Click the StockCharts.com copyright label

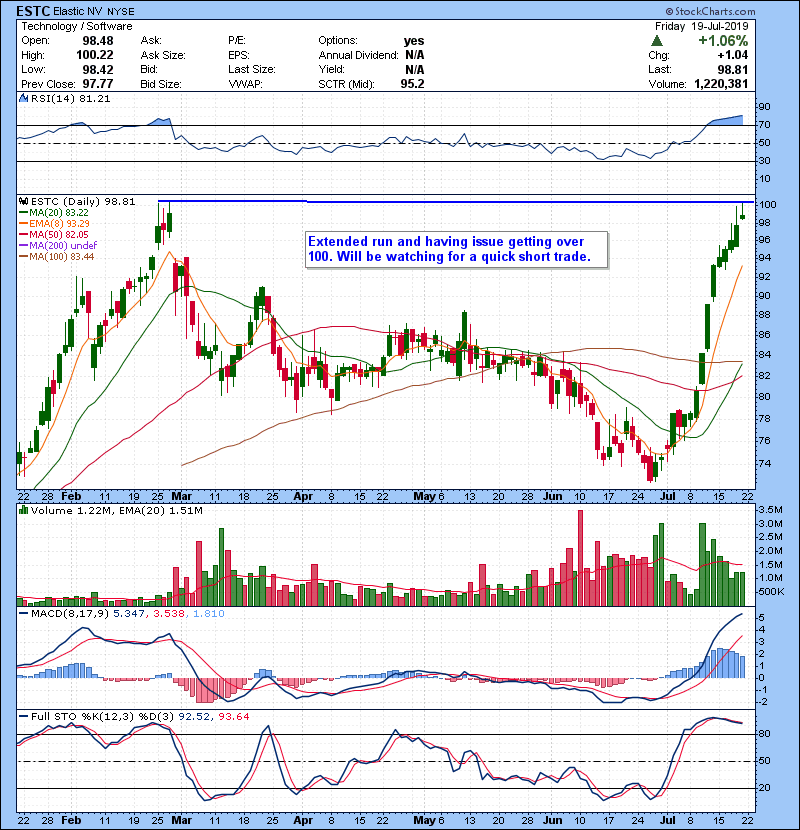710,11
